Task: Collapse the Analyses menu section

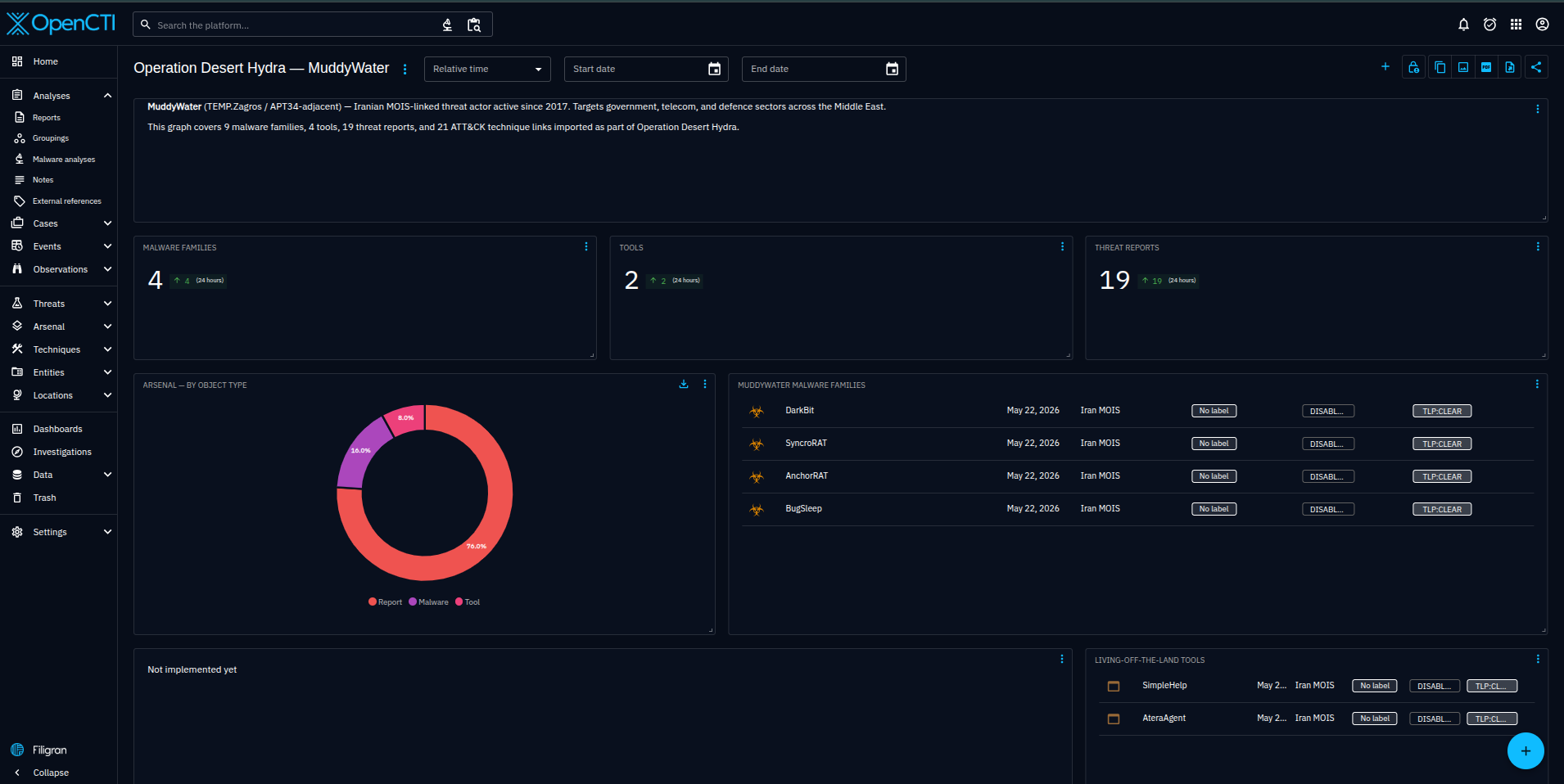Action: pos(107,96)
